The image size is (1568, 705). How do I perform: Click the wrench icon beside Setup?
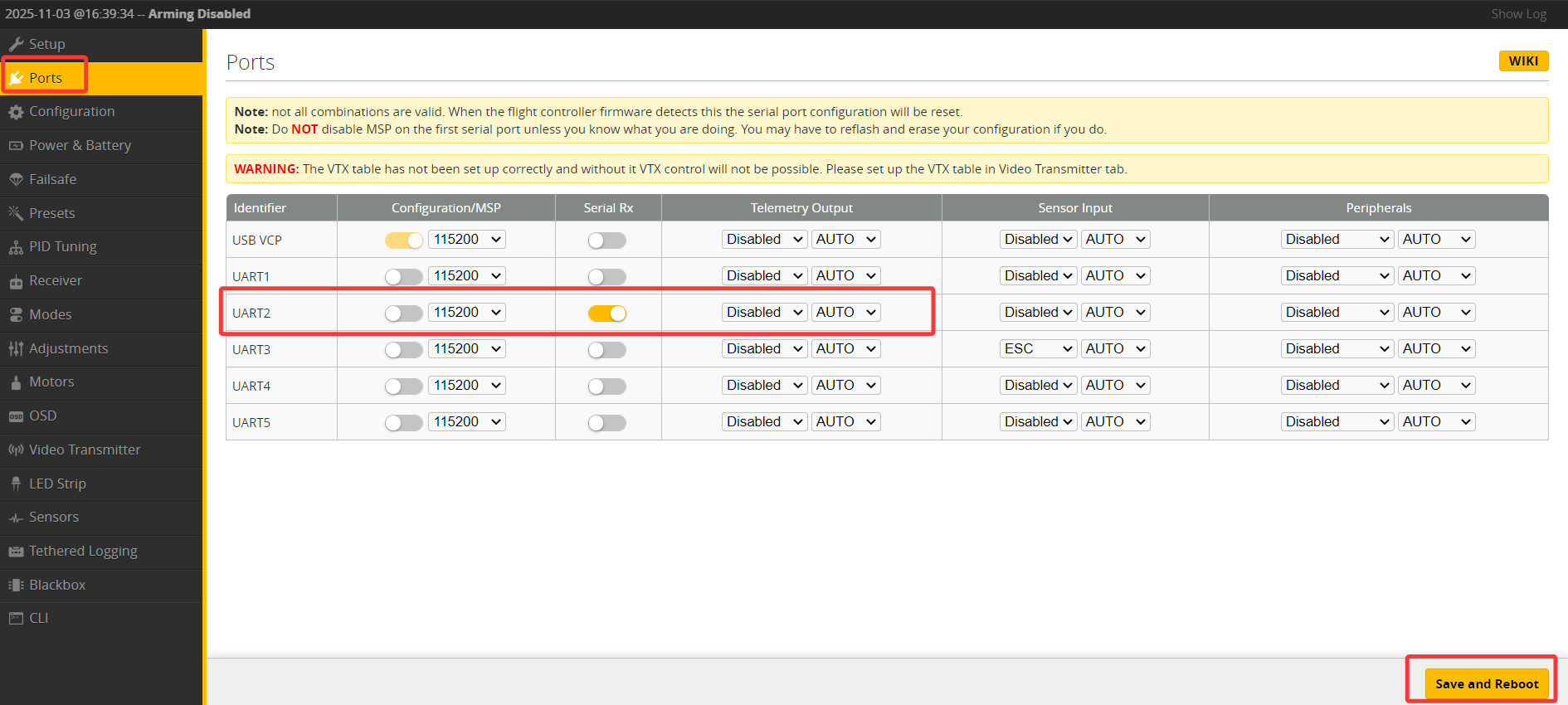click(x=16, y=44)
